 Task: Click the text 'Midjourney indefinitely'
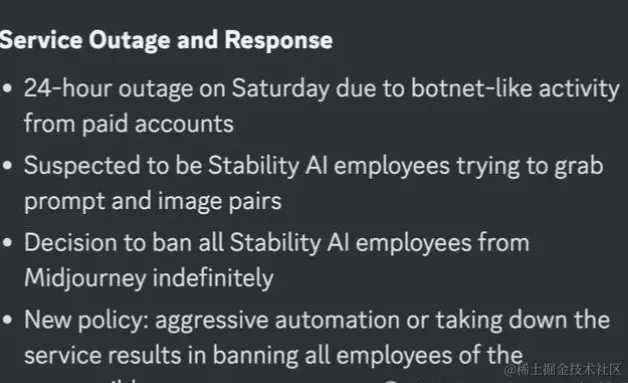tap(149, 278)
